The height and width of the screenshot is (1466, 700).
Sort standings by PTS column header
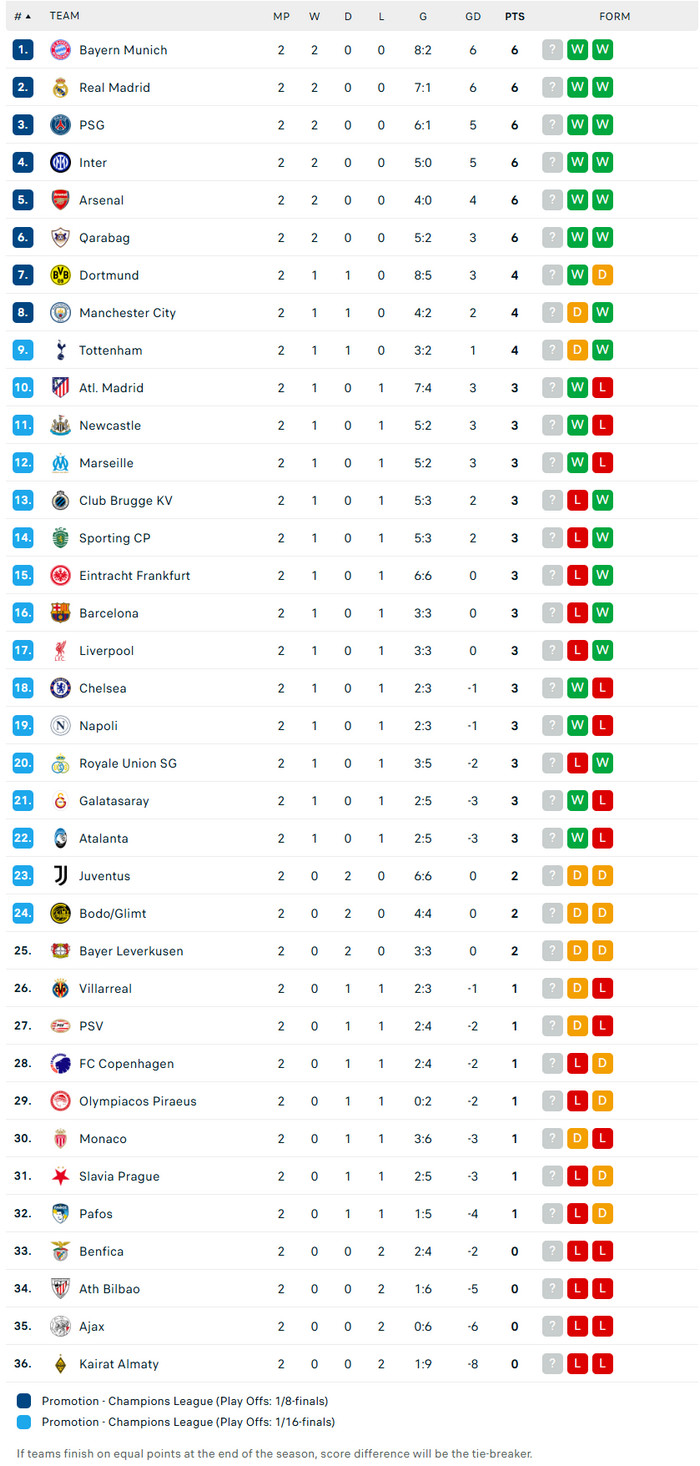pyautogui.click(x=515, y=16)
